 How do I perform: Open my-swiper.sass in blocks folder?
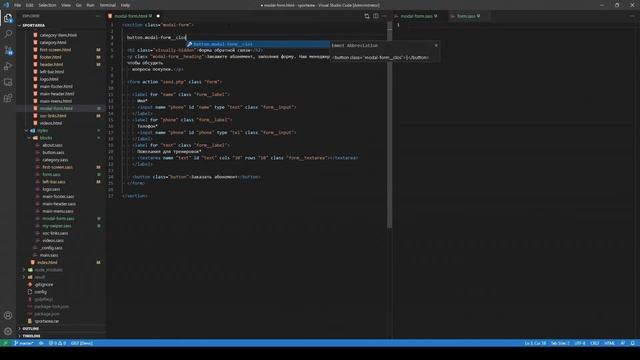click(x=57, y=226)
